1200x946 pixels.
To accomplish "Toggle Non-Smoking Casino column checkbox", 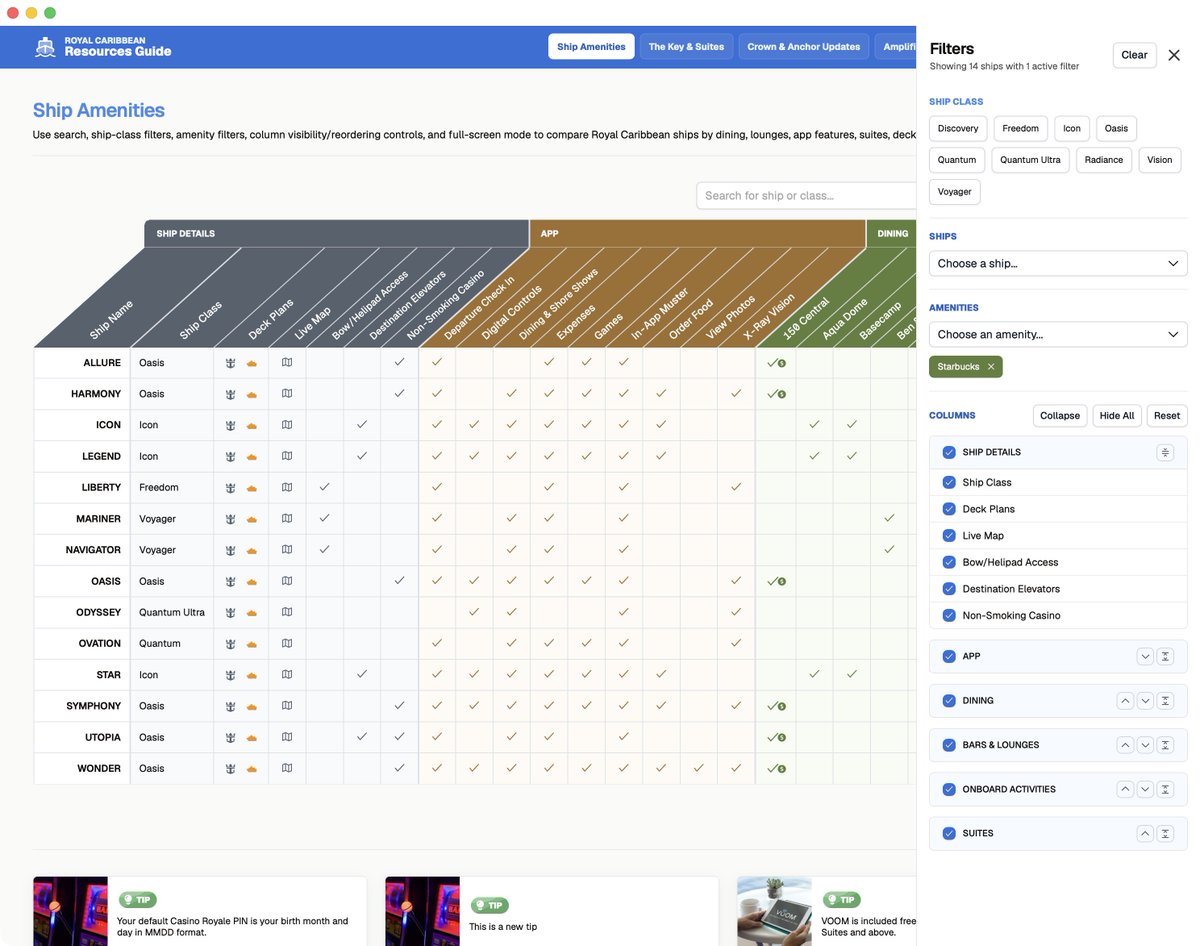I will click(949, 616).
